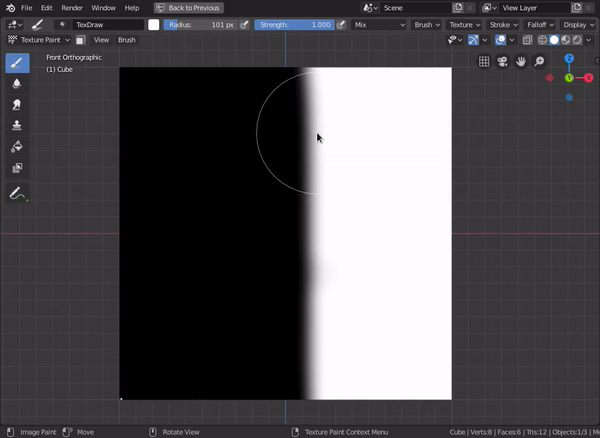Screen dimensions: 600x438
Task: Toggle strength pen pressure button
Action: pyautogui.click(x=342, y=24)
